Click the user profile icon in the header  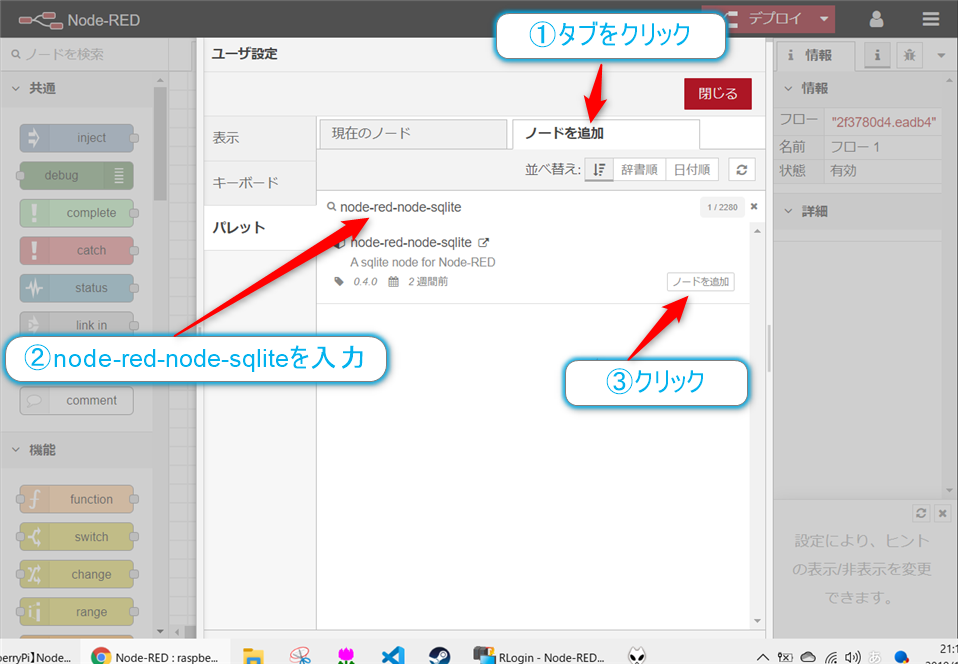[876, 18]
